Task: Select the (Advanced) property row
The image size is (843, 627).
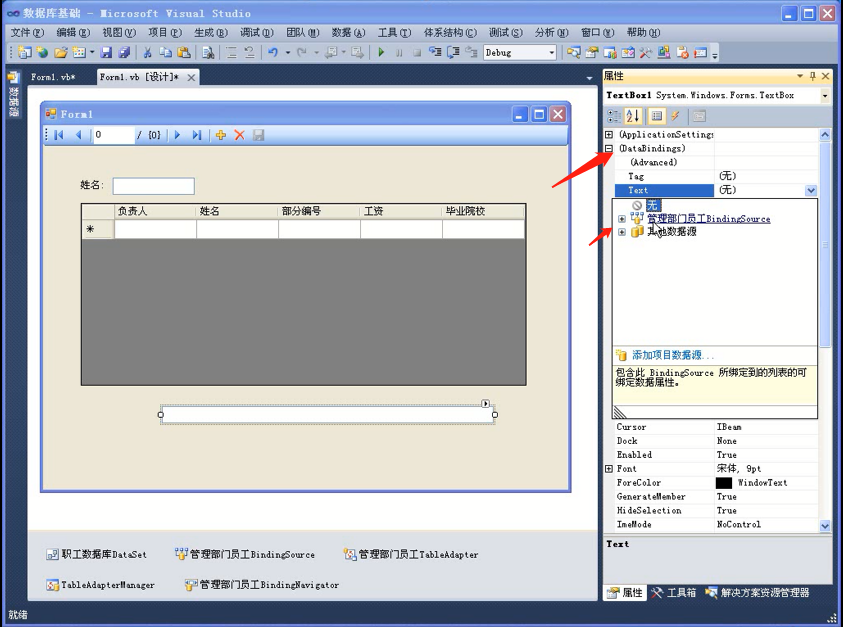Action: 717,162
